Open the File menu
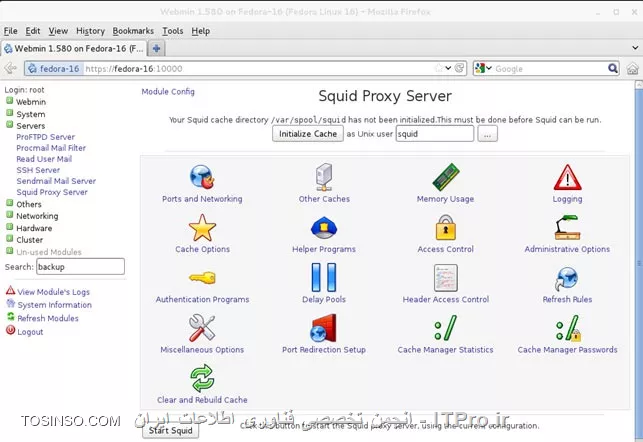 pos(11,31)
